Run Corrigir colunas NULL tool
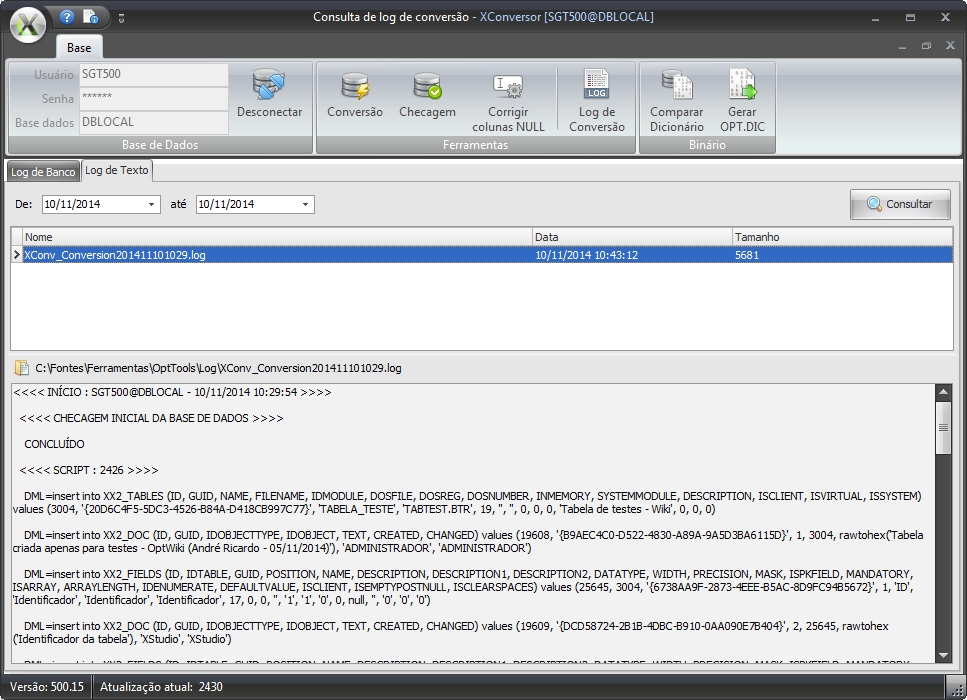Viewport: 967px width, 700px height. point(508,88)
